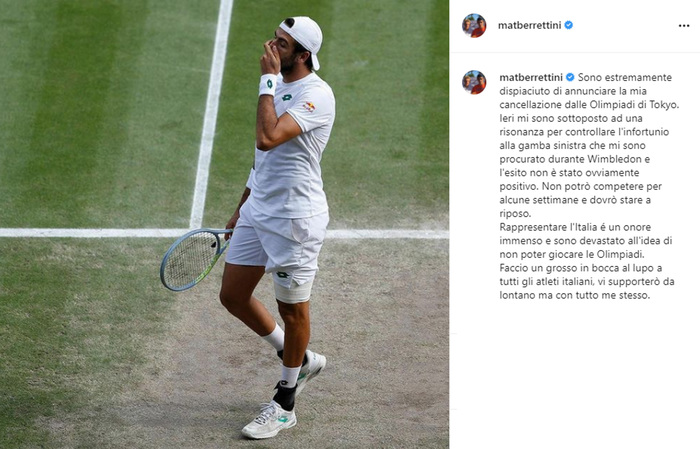This screenshot has height=449, width=700.
Task: Click the verified badge beside the caption username
Action: (x=570, y=78)
